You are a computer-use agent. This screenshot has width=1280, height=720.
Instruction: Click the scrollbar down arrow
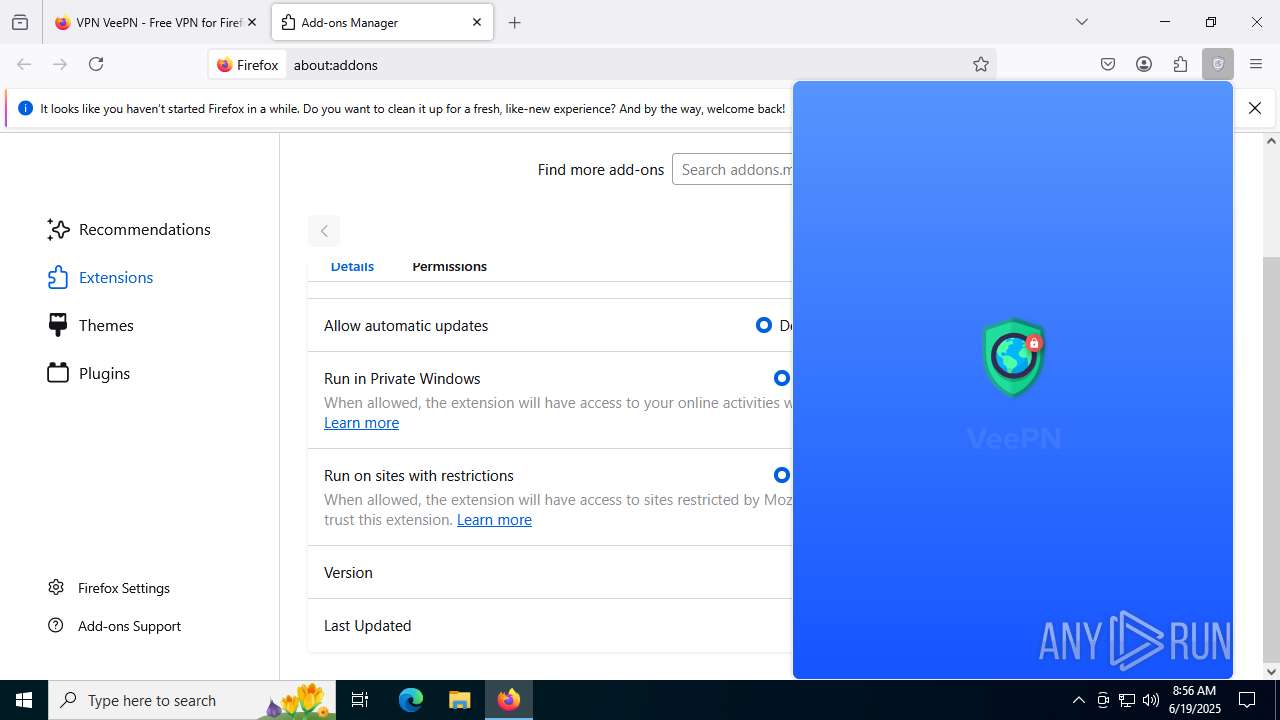coord(1271,671)
